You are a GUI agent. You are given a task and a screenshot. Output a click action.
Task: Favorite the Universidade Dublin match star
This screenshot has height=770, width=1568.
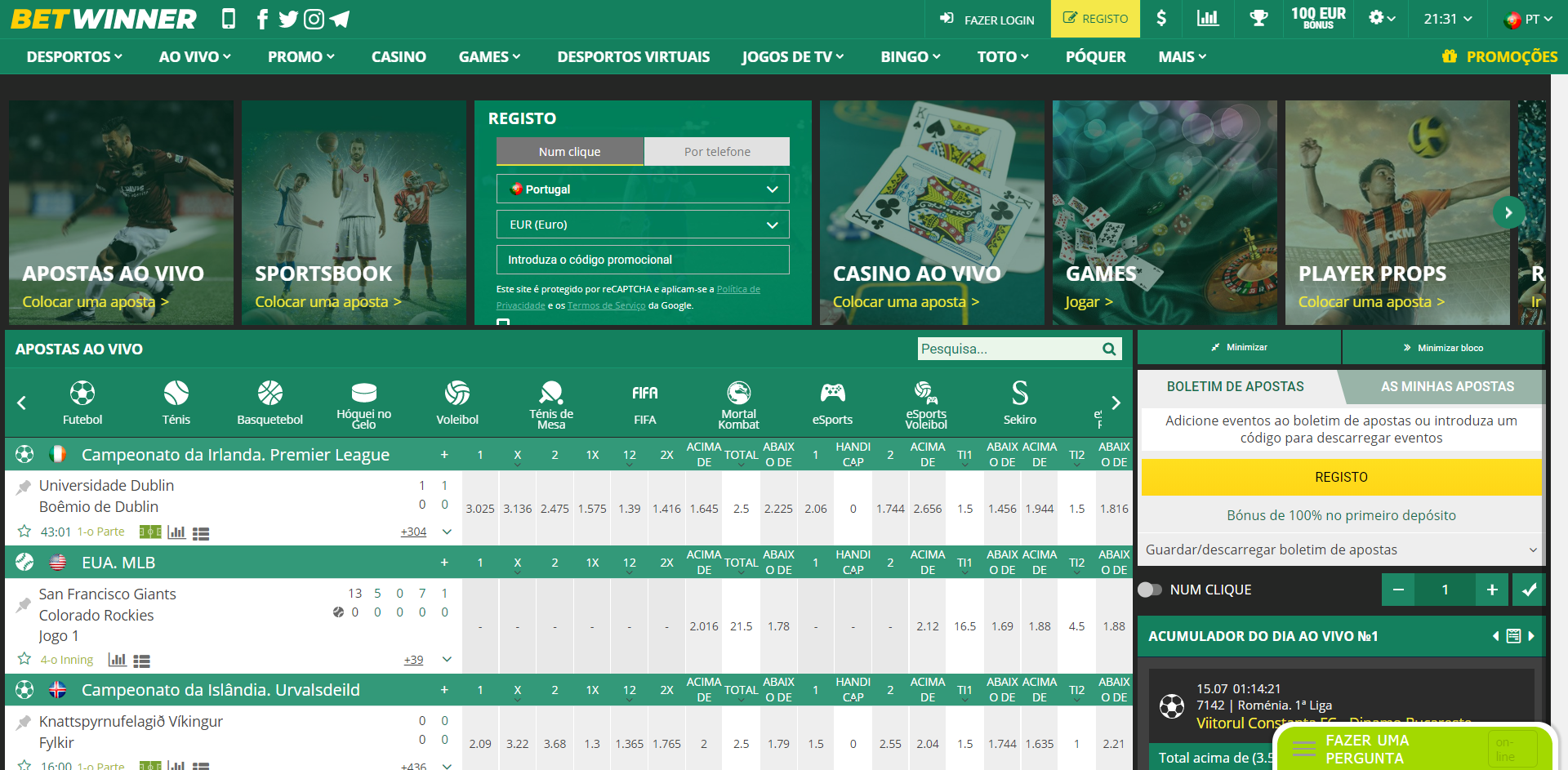click(24, 532)
